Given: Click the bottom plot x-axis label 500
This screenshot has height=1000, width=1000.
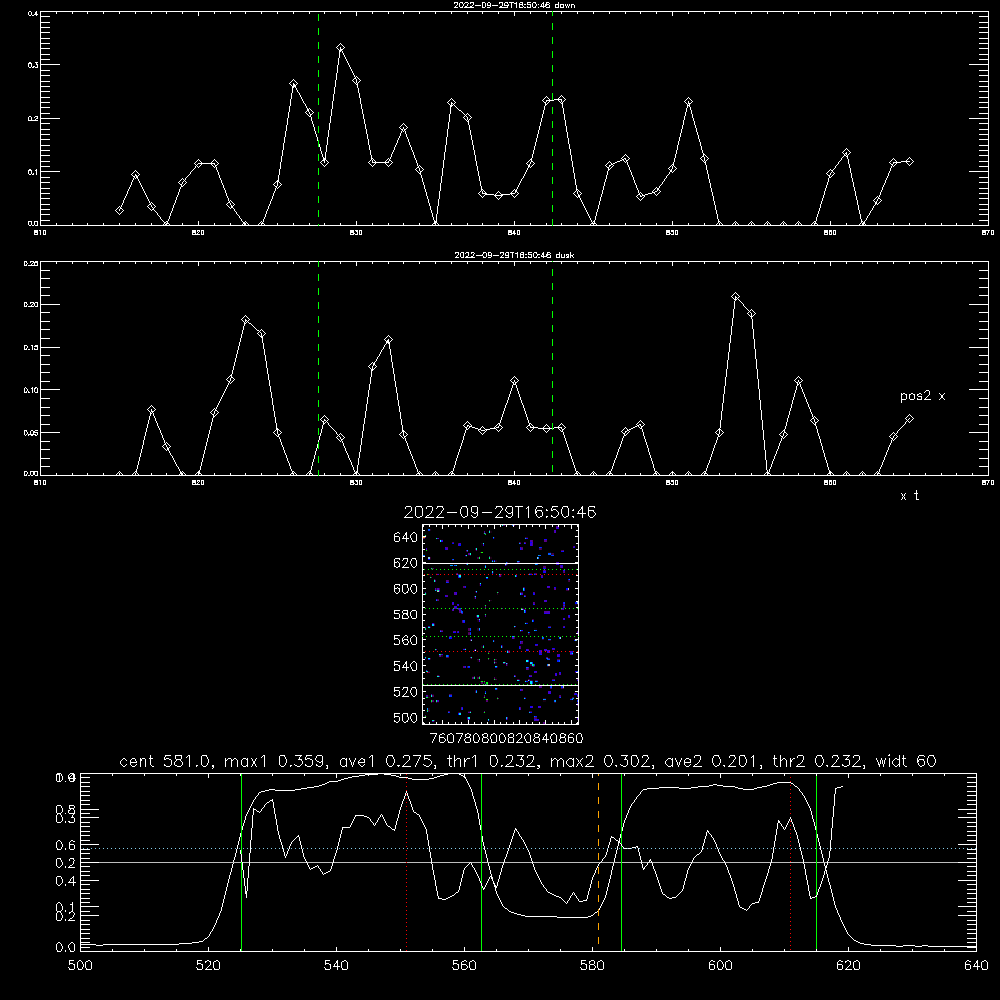Looking at the screenshot, I should click(80, 966).
